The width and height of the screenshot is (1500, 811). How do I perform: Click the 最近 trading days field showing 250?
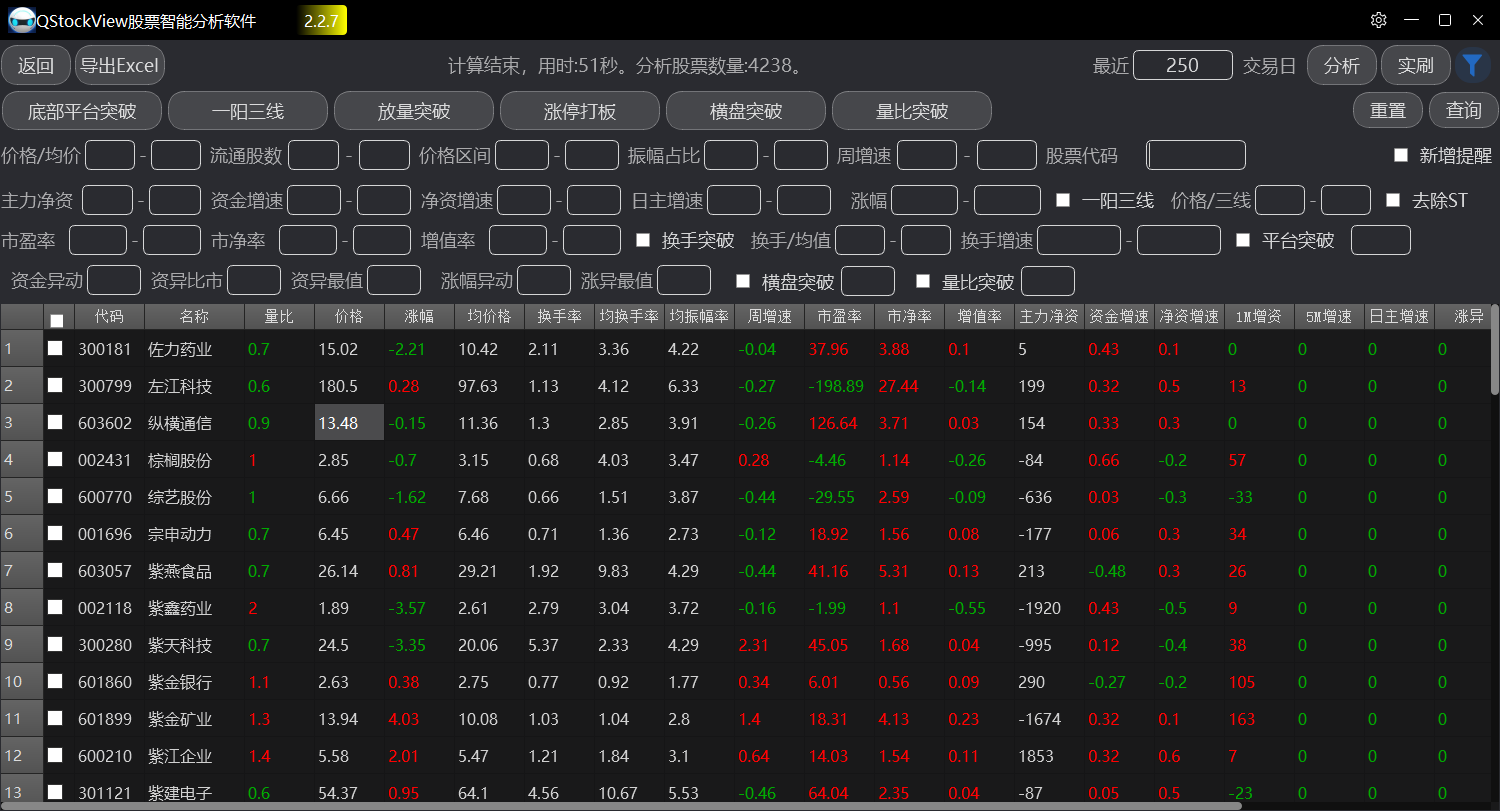tap(1183, 65)
